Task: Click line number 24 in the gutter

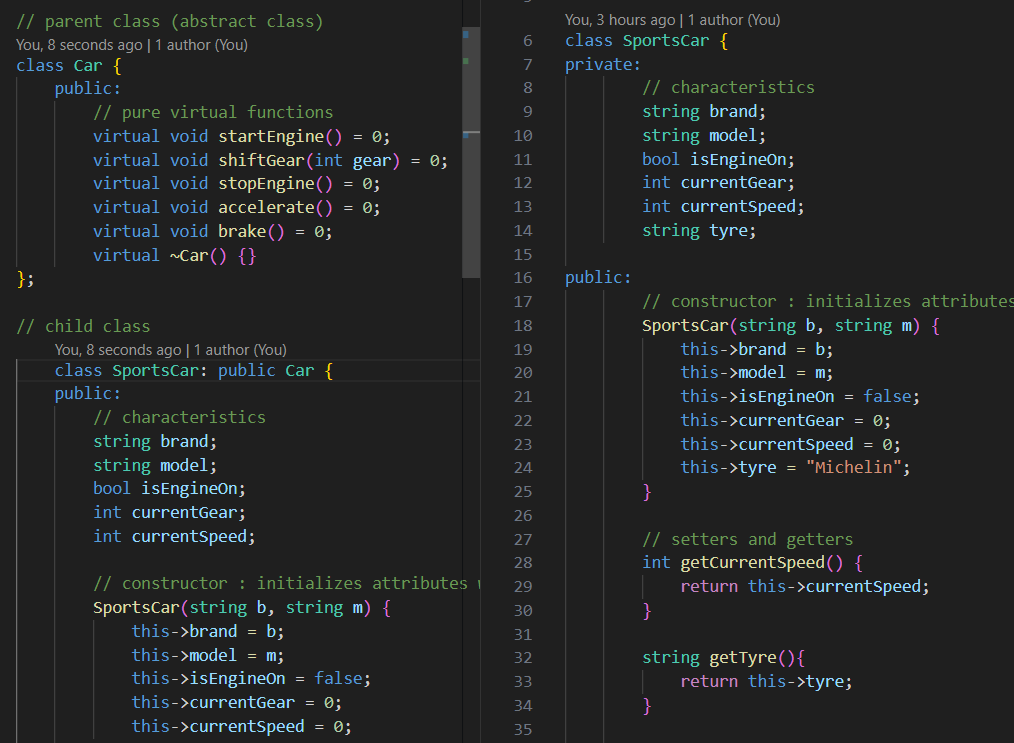Action: (x=523, y=468)
